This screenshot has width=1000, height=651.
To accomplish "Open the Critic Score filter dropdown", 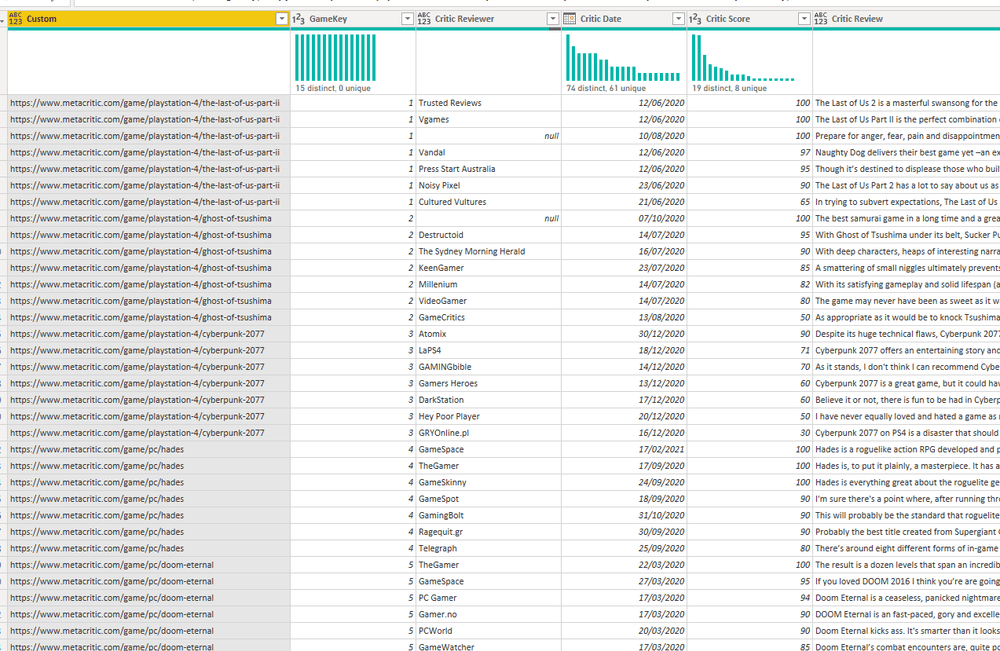I will [x=804, y=19].
